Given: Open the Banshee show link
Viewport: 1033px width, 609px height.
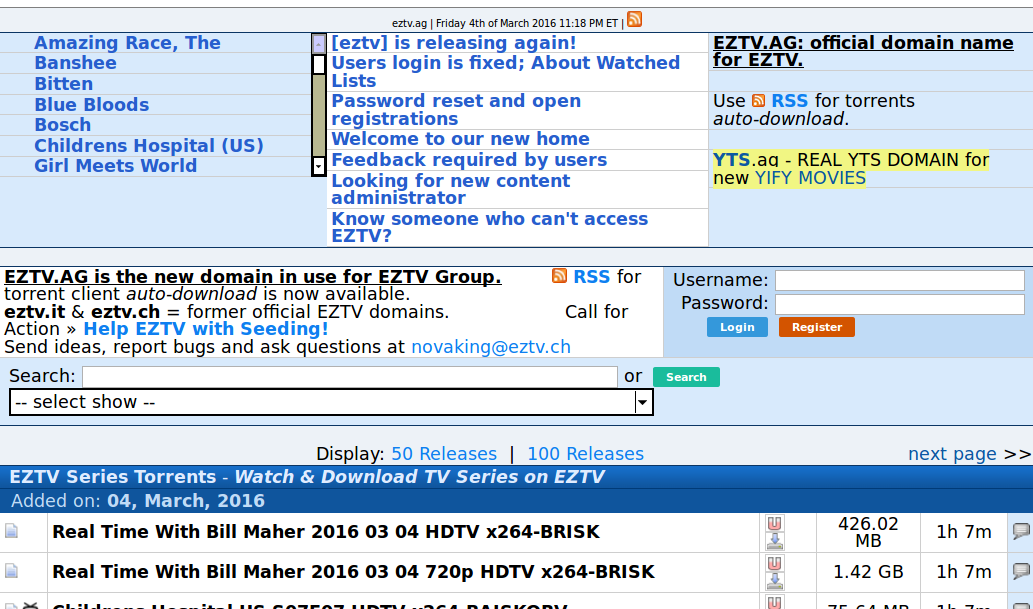Looking at the screenshot, I should click(x=75, y=63).
